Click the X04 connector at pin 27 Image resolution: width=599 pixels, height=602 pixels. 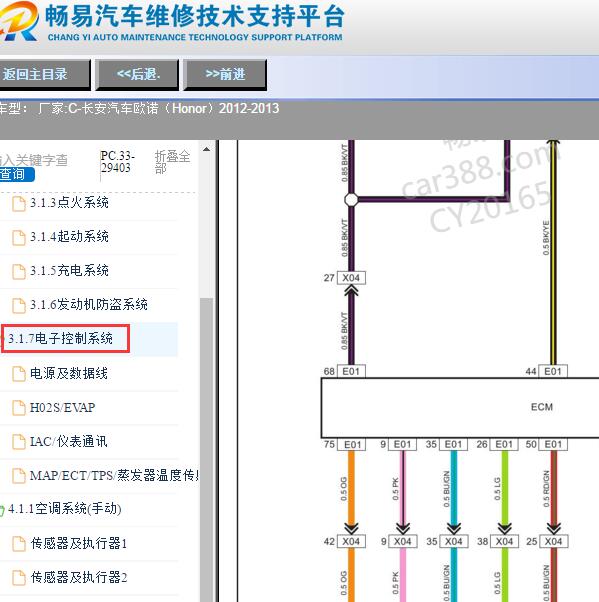[x=351, y=278]
